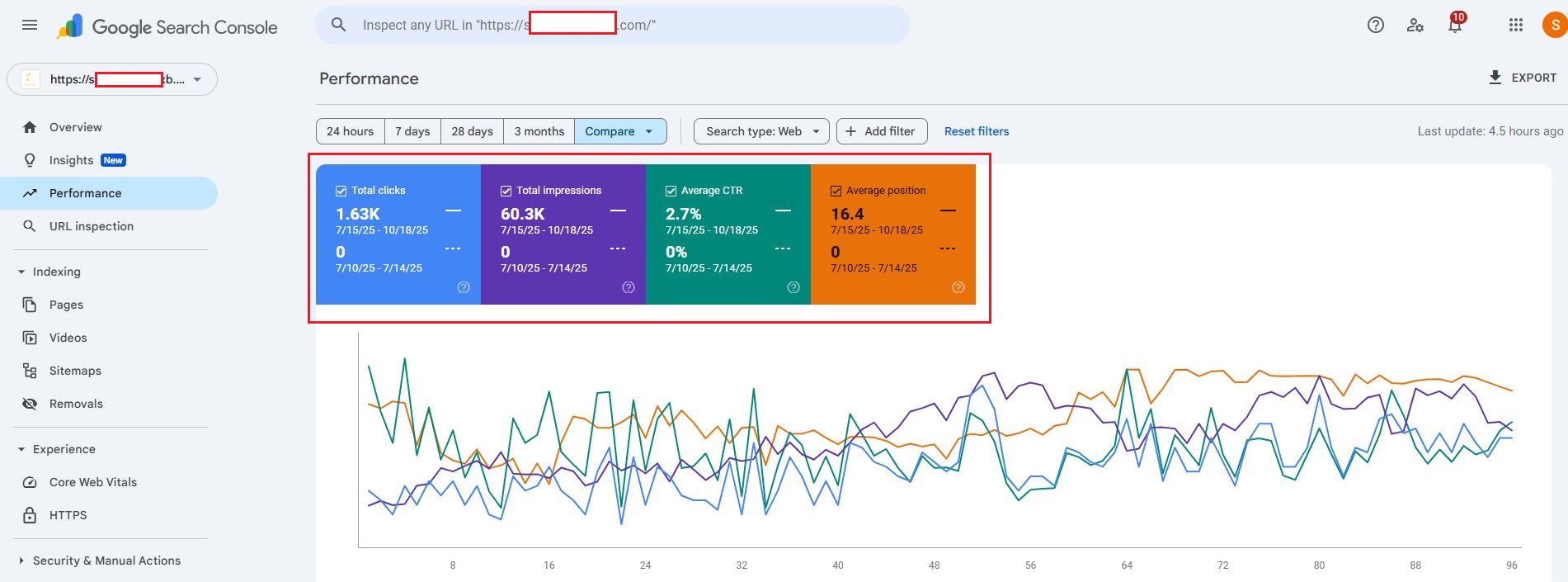Click the Reset filters link
Viewport: 1568px width, 582px height.
click(976, 131)
